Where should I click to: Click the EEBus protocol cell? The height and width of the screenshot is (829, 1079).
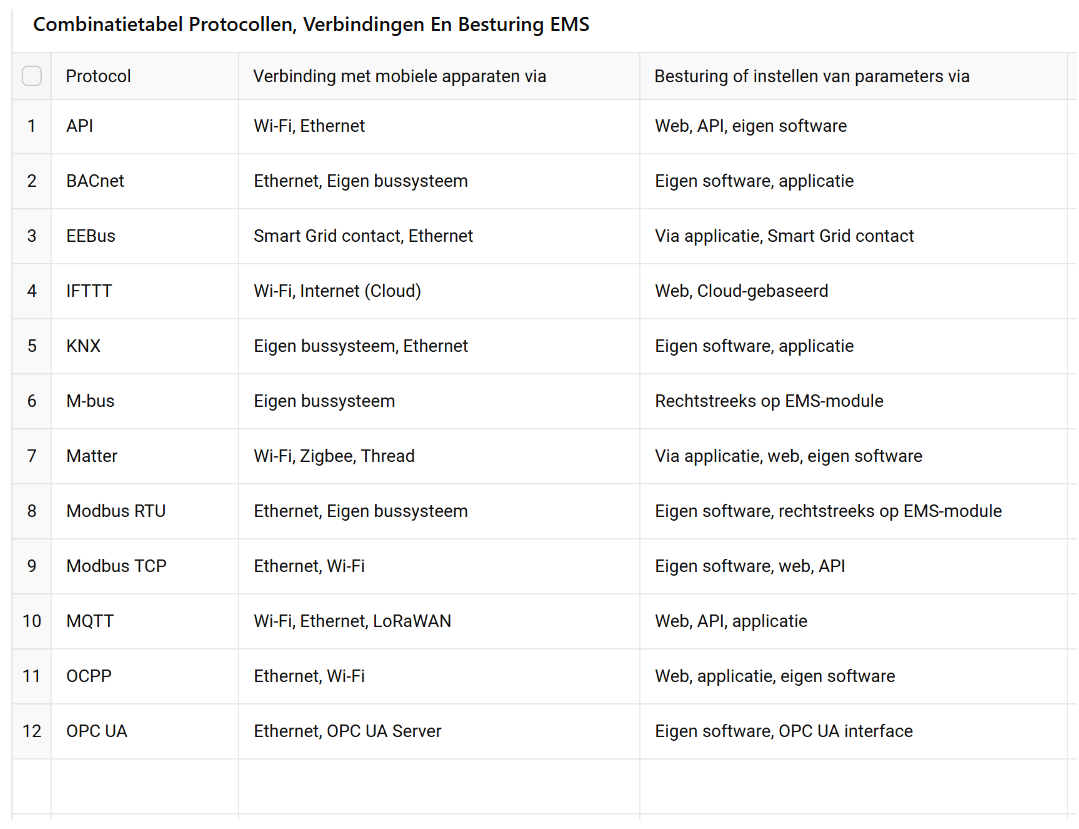[145, 237]
